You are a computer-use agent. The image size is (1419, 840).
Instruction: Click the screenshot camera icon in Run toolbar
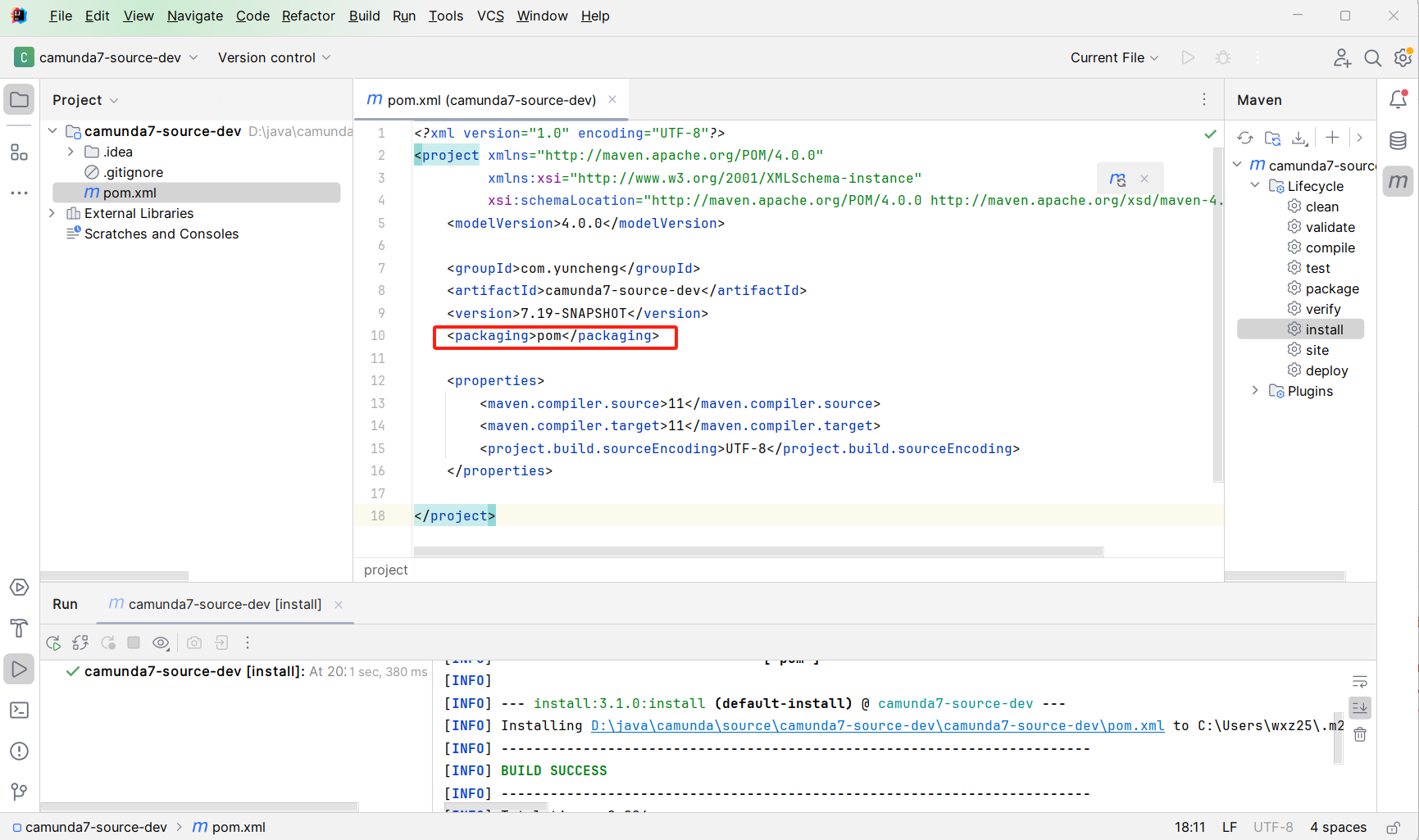pyautogui.click(x=194, y=642)
